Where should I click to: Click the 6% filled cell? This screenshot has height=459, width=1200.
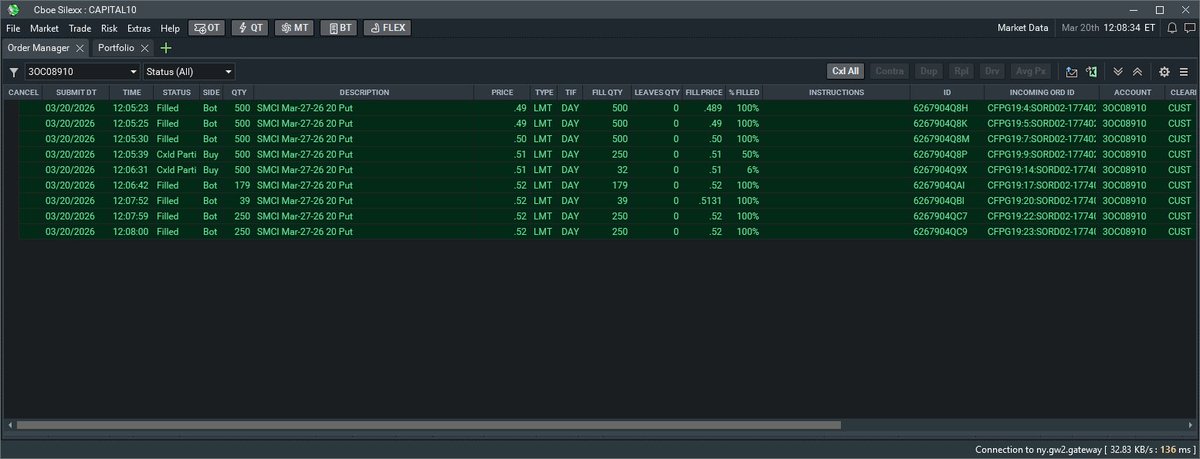(744, 170)
